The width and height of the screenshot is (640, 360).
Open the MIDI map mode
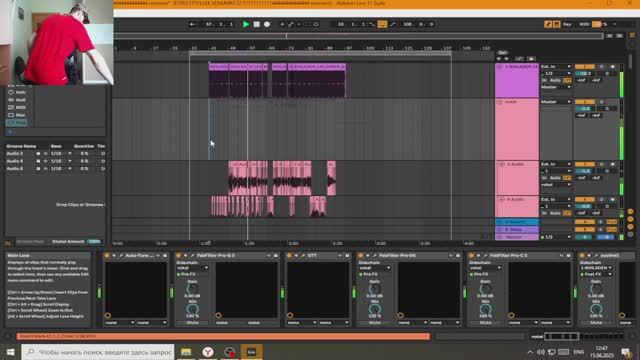point(584,24)
